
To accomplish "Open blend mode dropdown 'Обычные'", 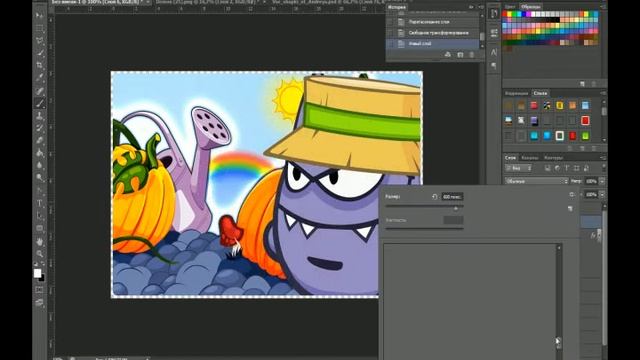I will (x=537, y=181).
